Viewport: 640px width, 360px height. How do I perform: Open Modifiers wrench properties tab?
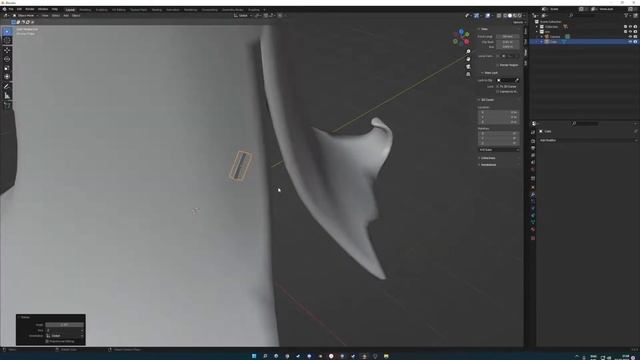(533, 194)
